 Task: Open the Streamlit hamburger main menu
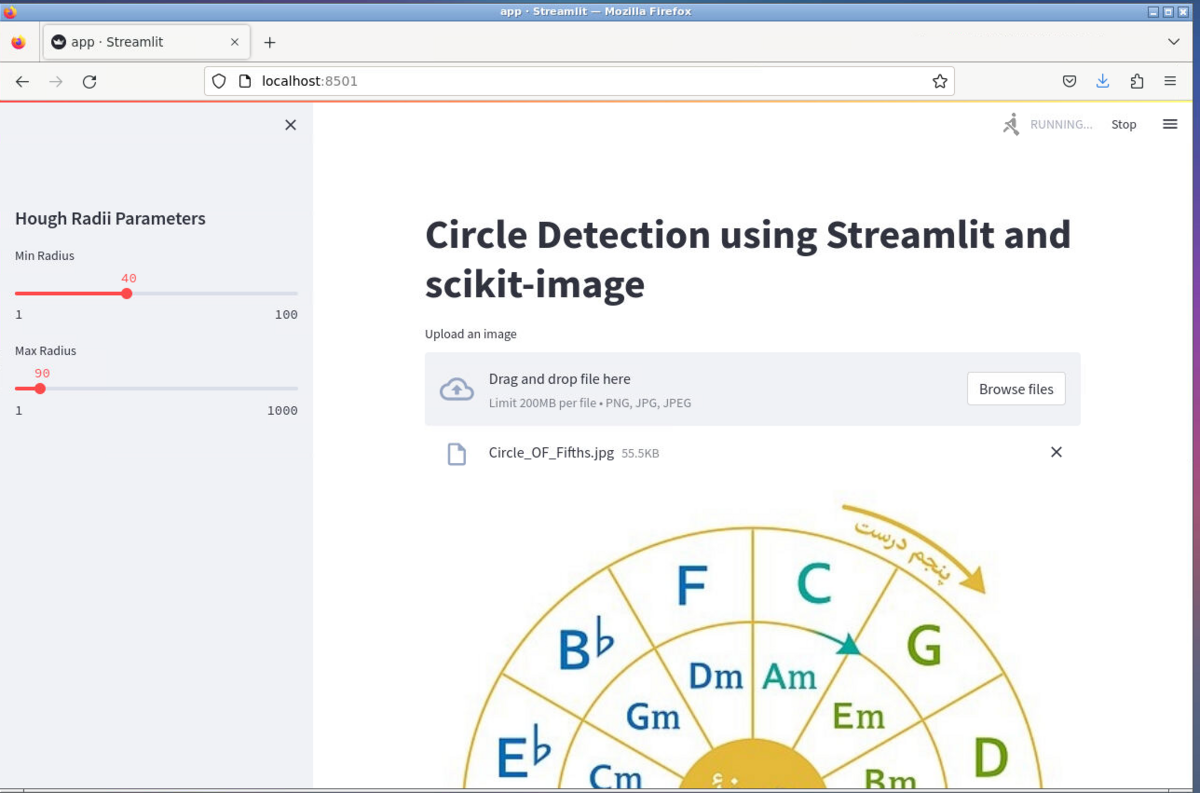point(1170,124)
